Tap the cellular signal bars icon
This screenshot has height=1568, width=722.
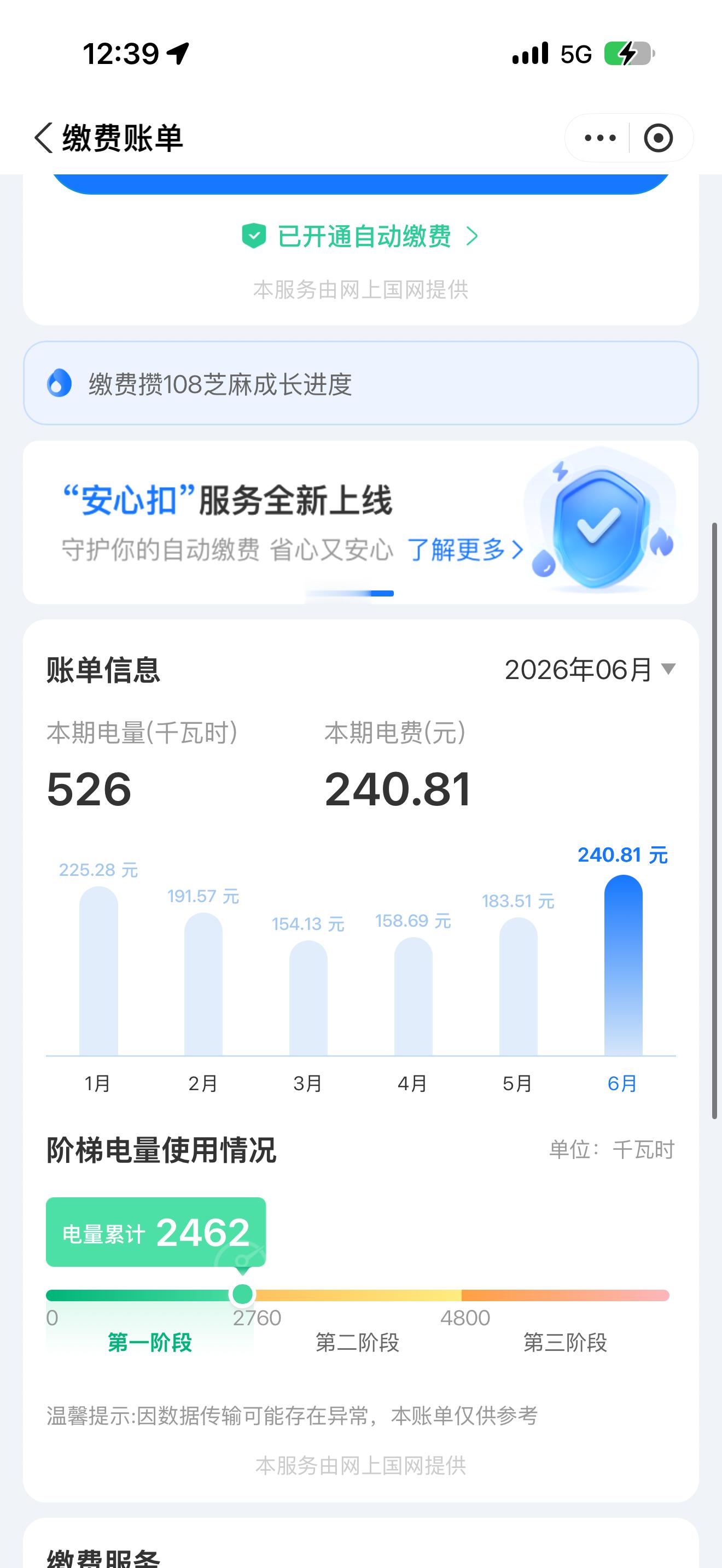coord(530,53)
